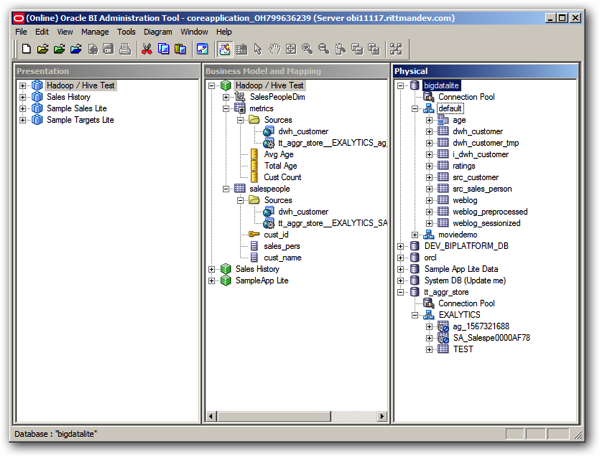Viewport: 600px width, 457px height.
Task: Select System DB (Update me) database
Action: [x=465, y=281]
